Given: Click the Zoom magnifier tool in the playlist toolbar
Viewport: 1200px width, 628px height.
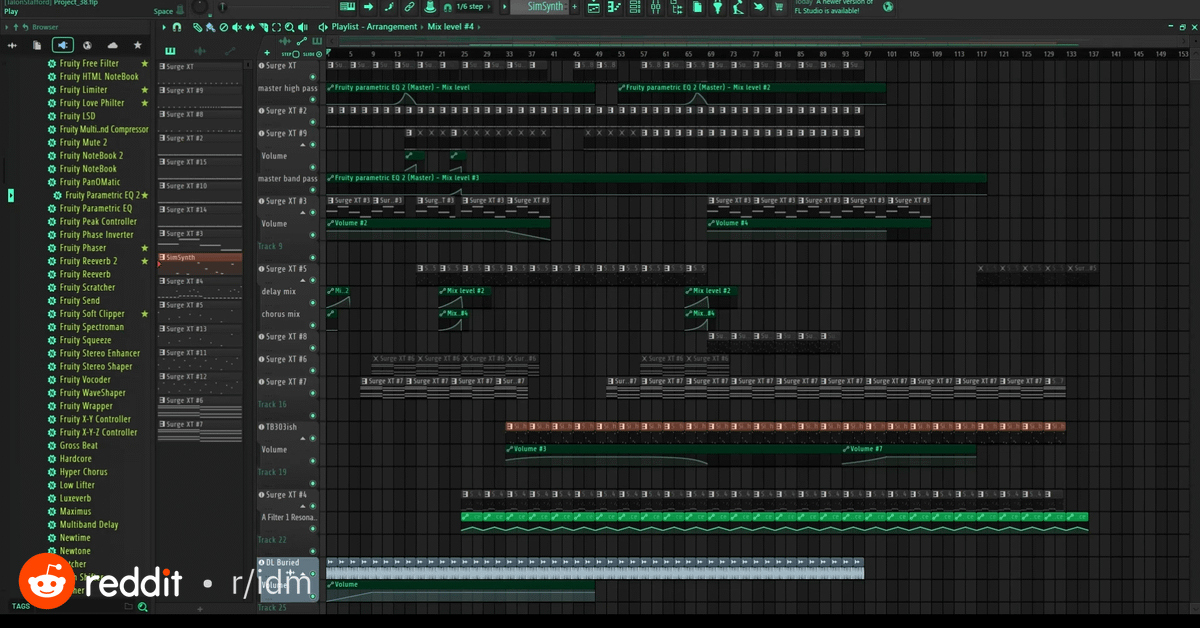Looking at the screenshot, I should [289, 27].
